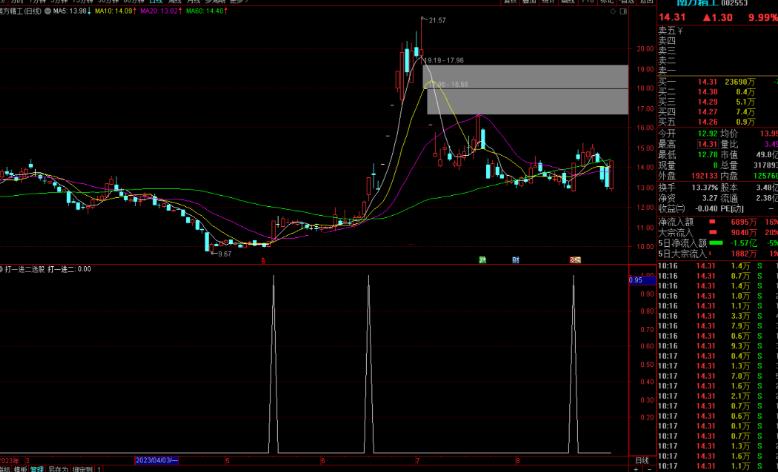Click the 大宗流入 row
Viewport: 778px width, 472px height.
click(x=718, y=232)
